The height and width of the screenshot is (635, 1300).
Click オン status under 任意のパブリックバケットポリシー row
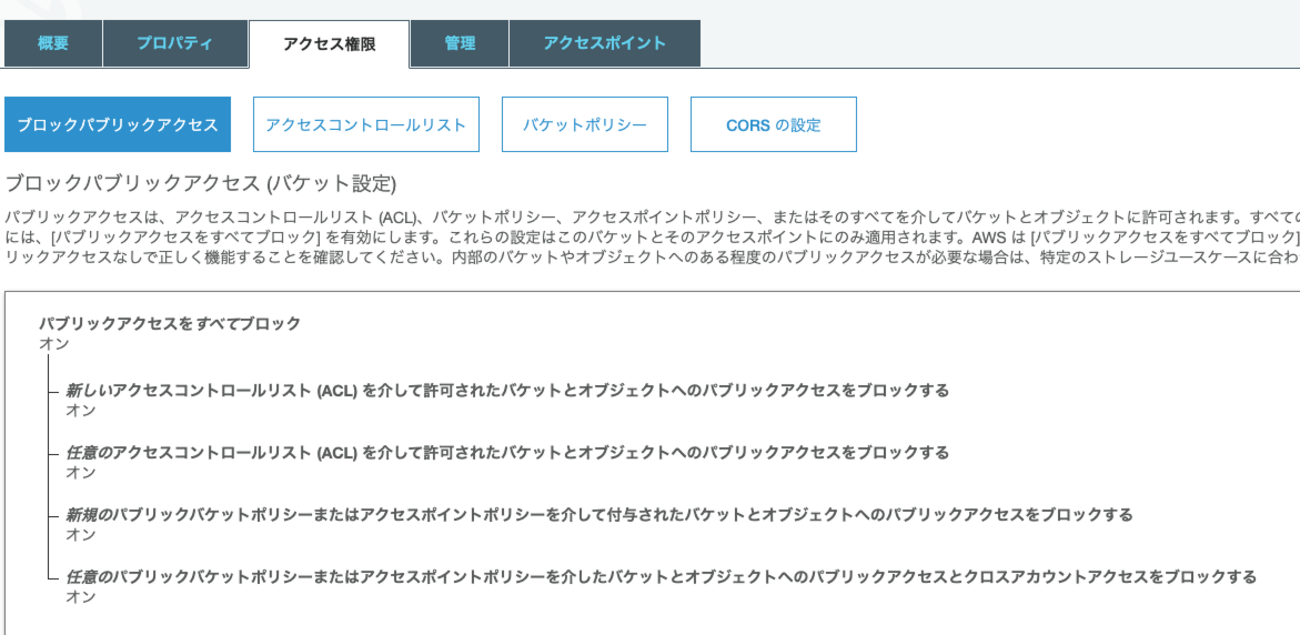[x=81, y=597]
